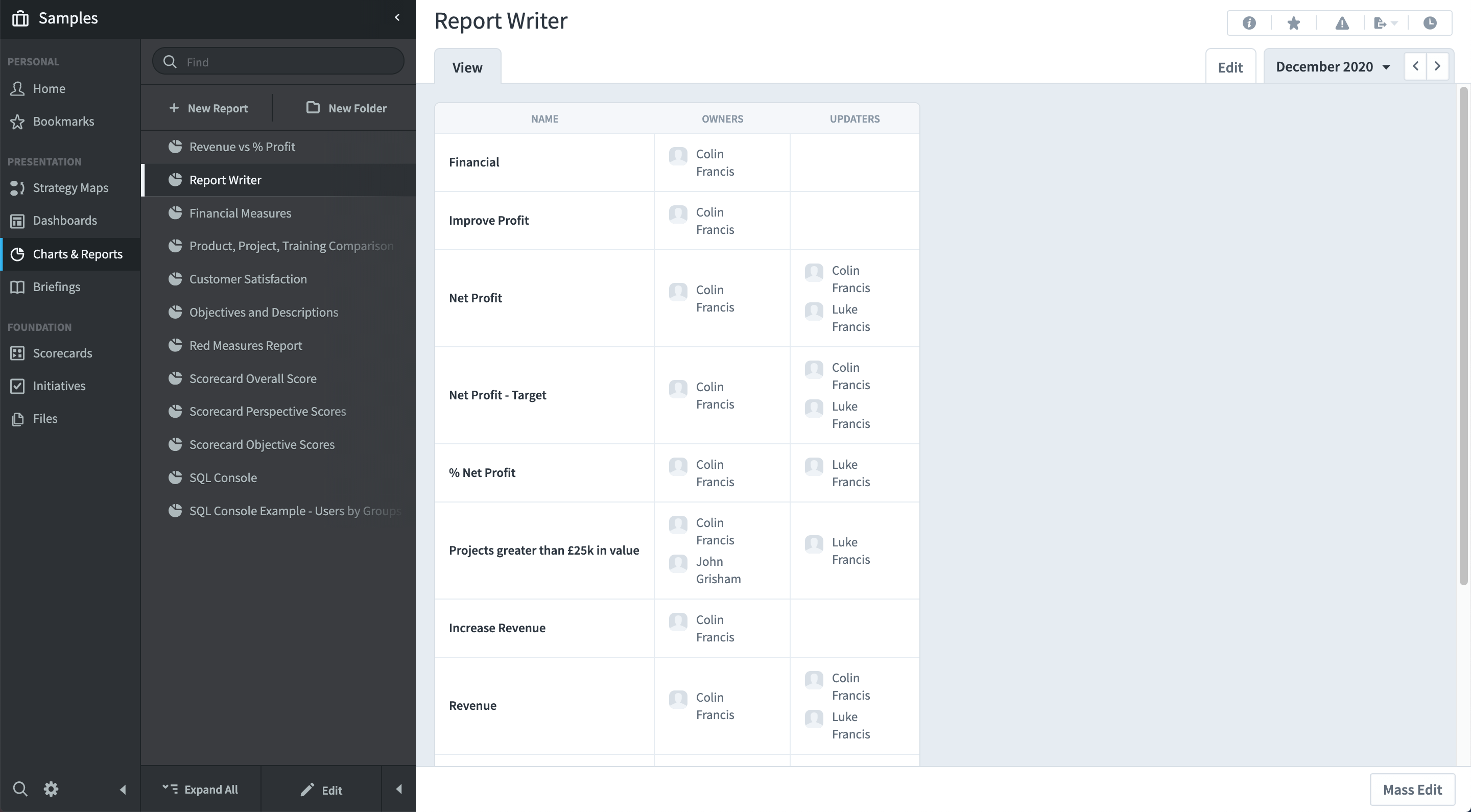1471x812 pixels.
Task: Go to previous period arrow
Action: pyautogui.click(x=1415, y=66)
